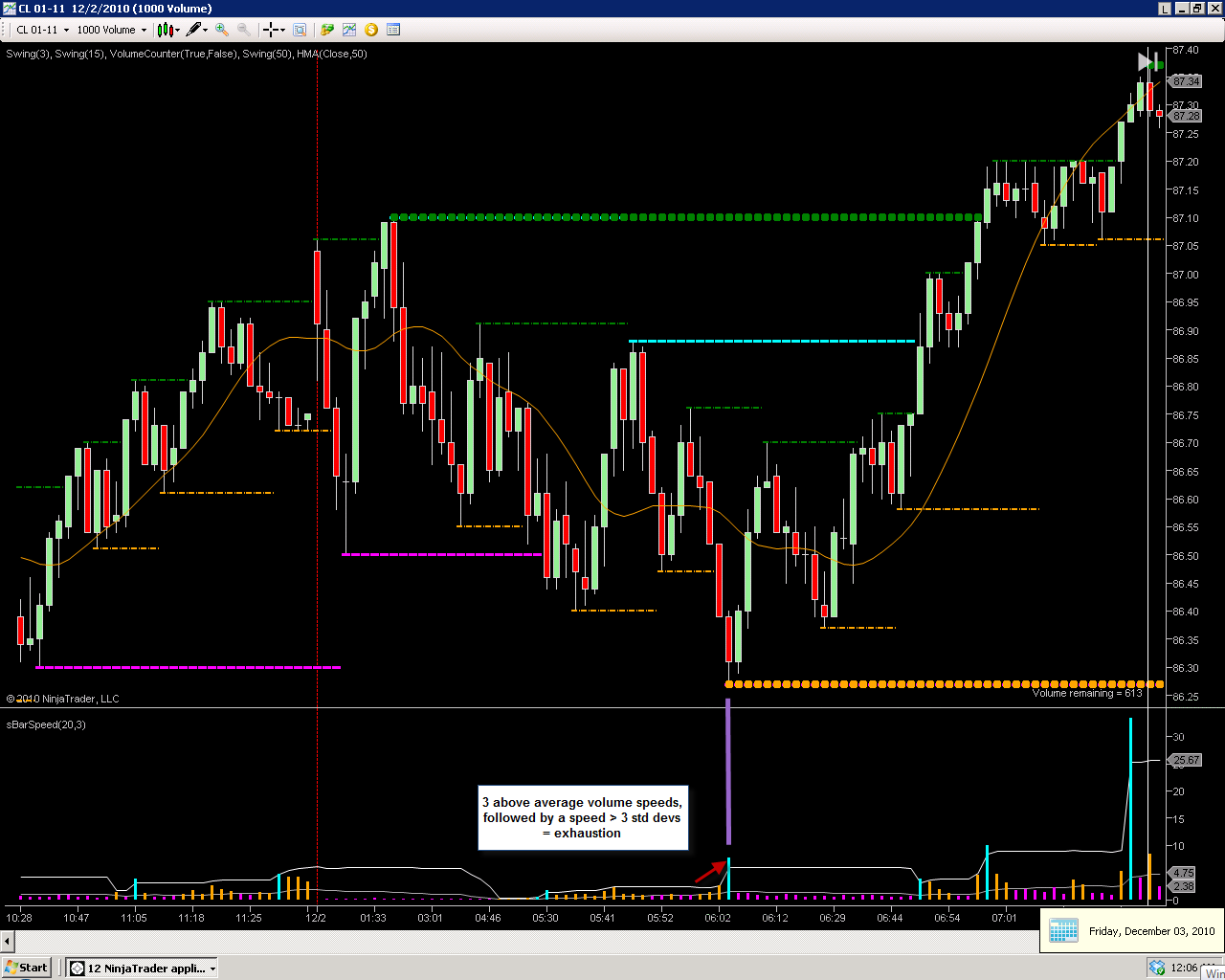1225x980 pixels.
Task: Expand the crosshair cursor dropdown arrow
Action: click(x=282, y=30)
